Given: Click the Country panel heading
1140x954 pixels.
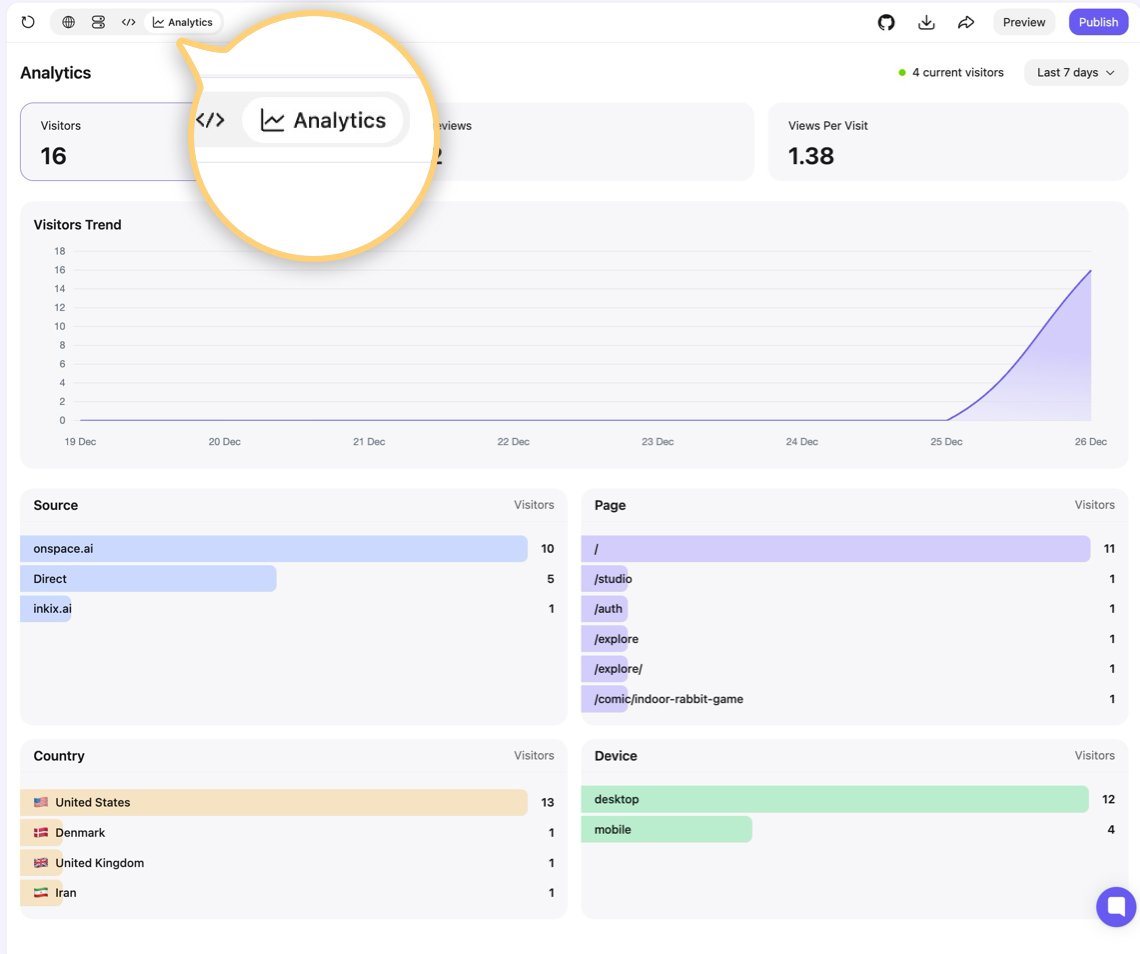Looking at the screenshot, I should coord(59,755).
